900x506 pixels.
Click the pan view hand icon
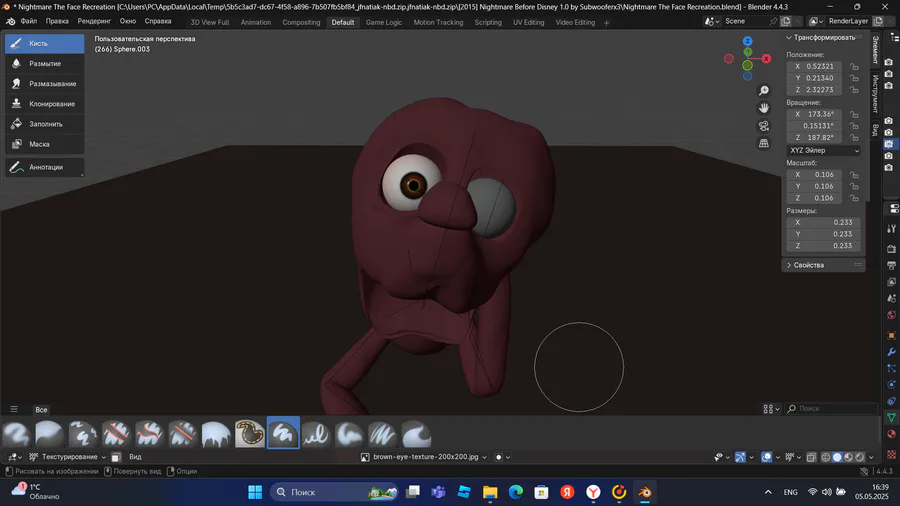[x=763, y=108]
